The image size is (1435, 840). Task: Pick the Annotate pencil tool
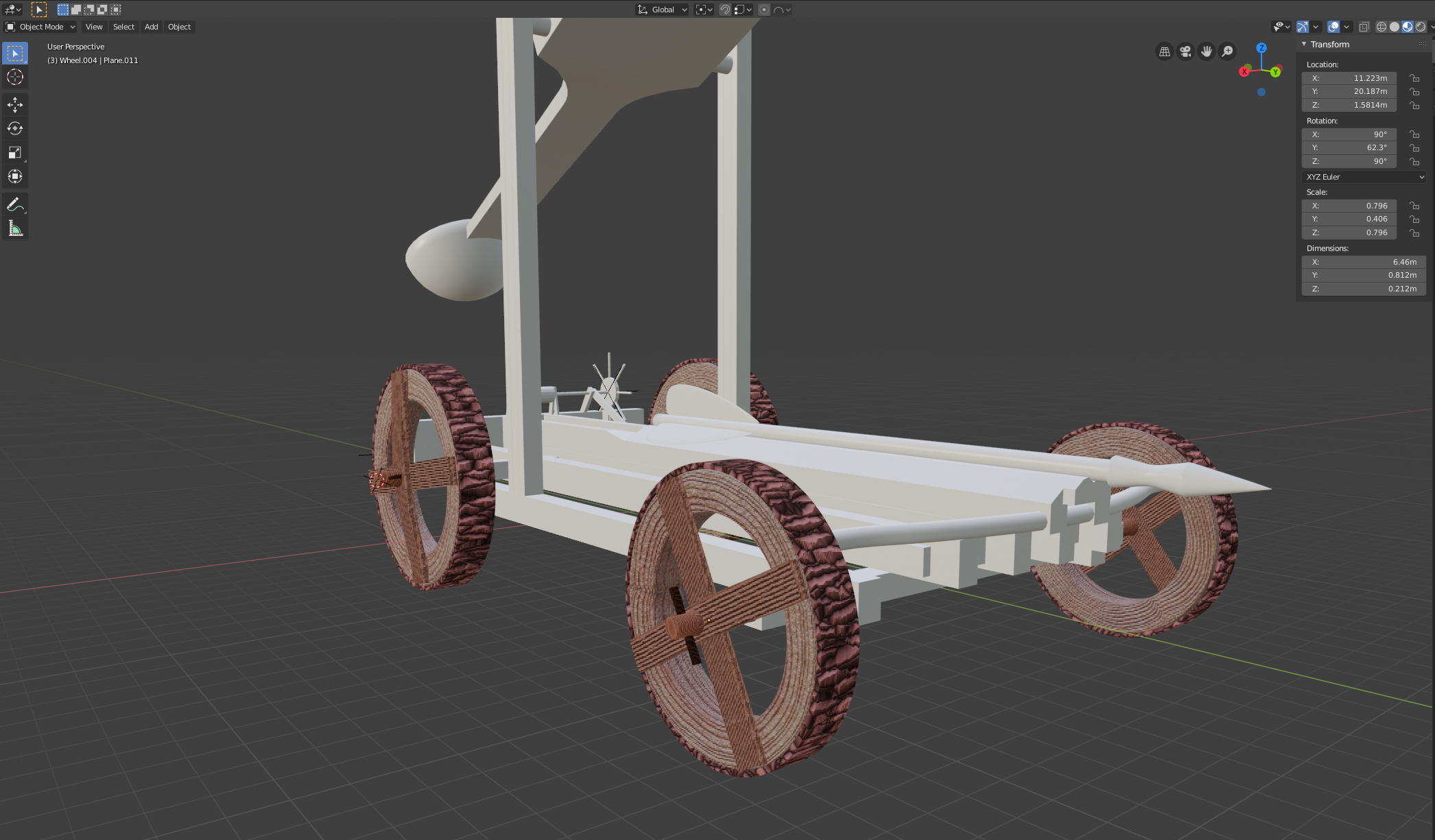15,204
